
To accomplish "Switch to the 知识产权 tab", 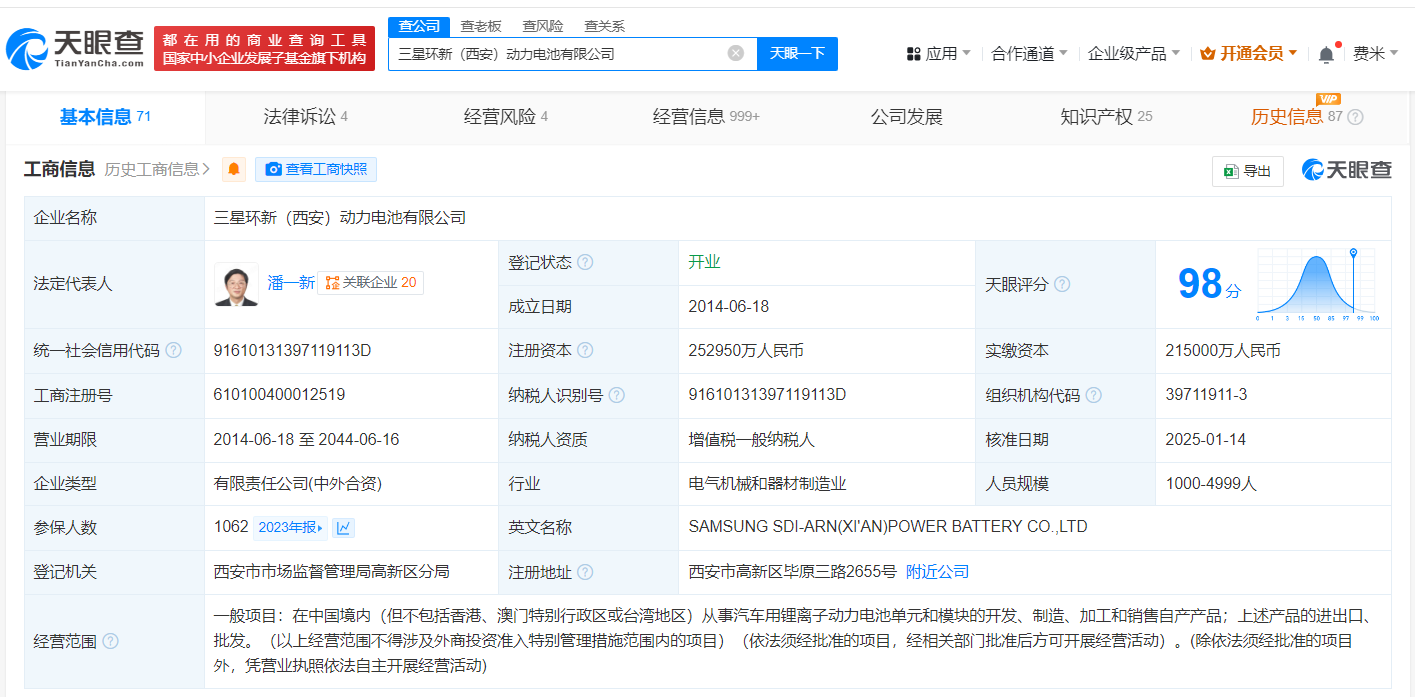I will (1105, 117).
